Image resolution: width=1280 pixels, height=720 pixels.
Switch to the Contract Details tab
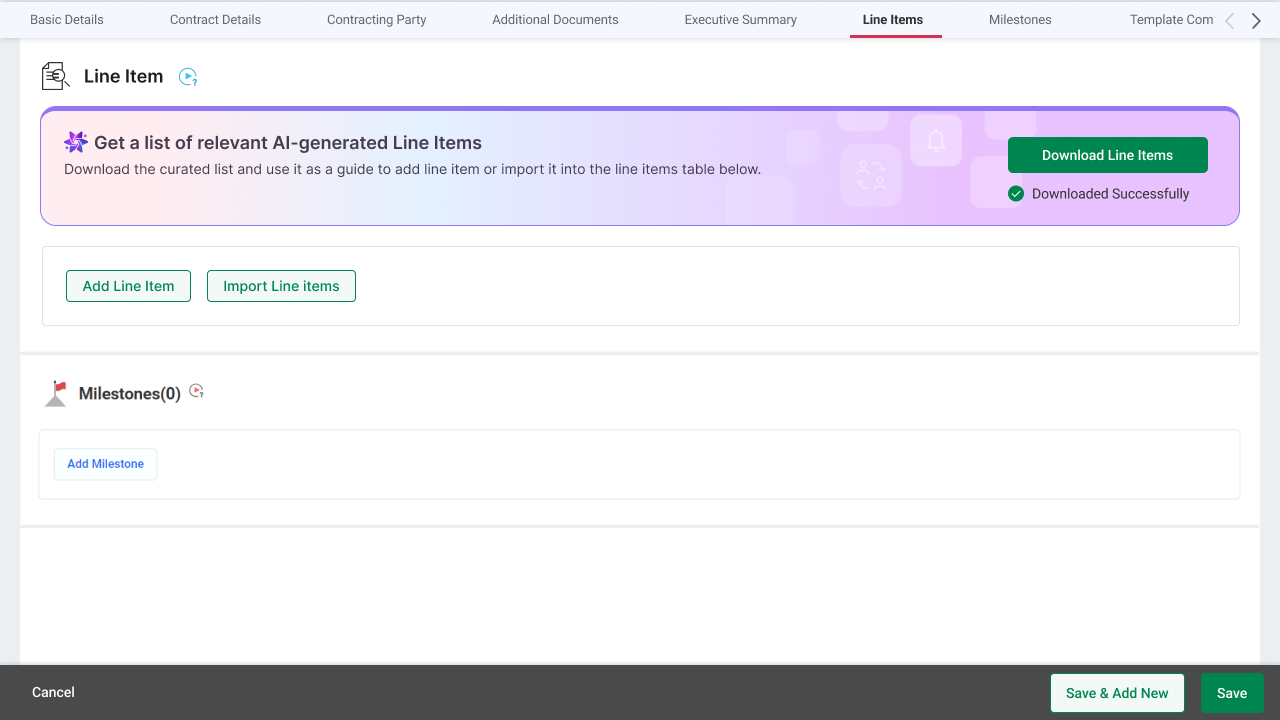pos(215,20)
